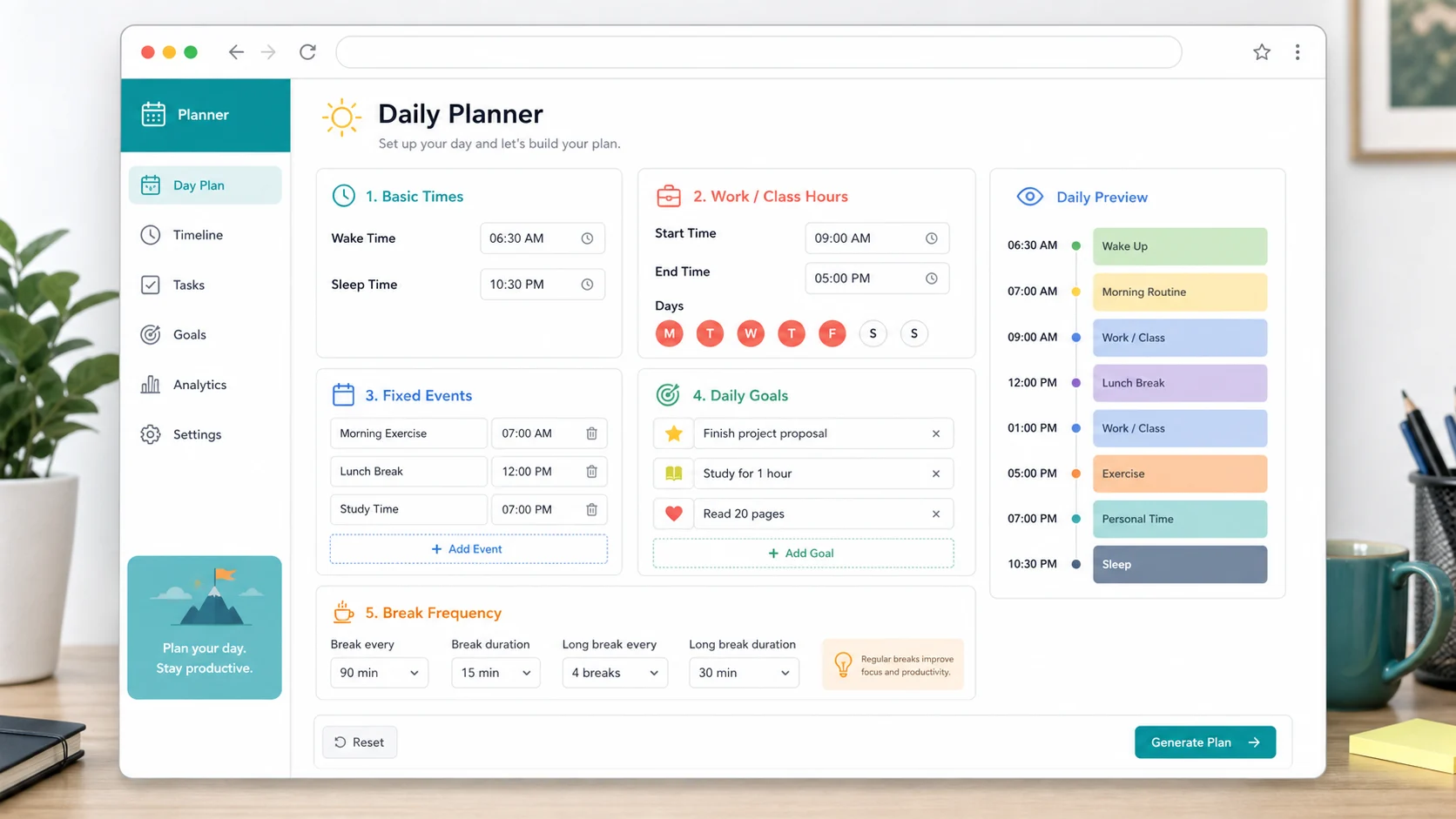Click the Add Event button
Image resolution: width=1456 pixels, height=819 pixels.
[x=468, y=549]
